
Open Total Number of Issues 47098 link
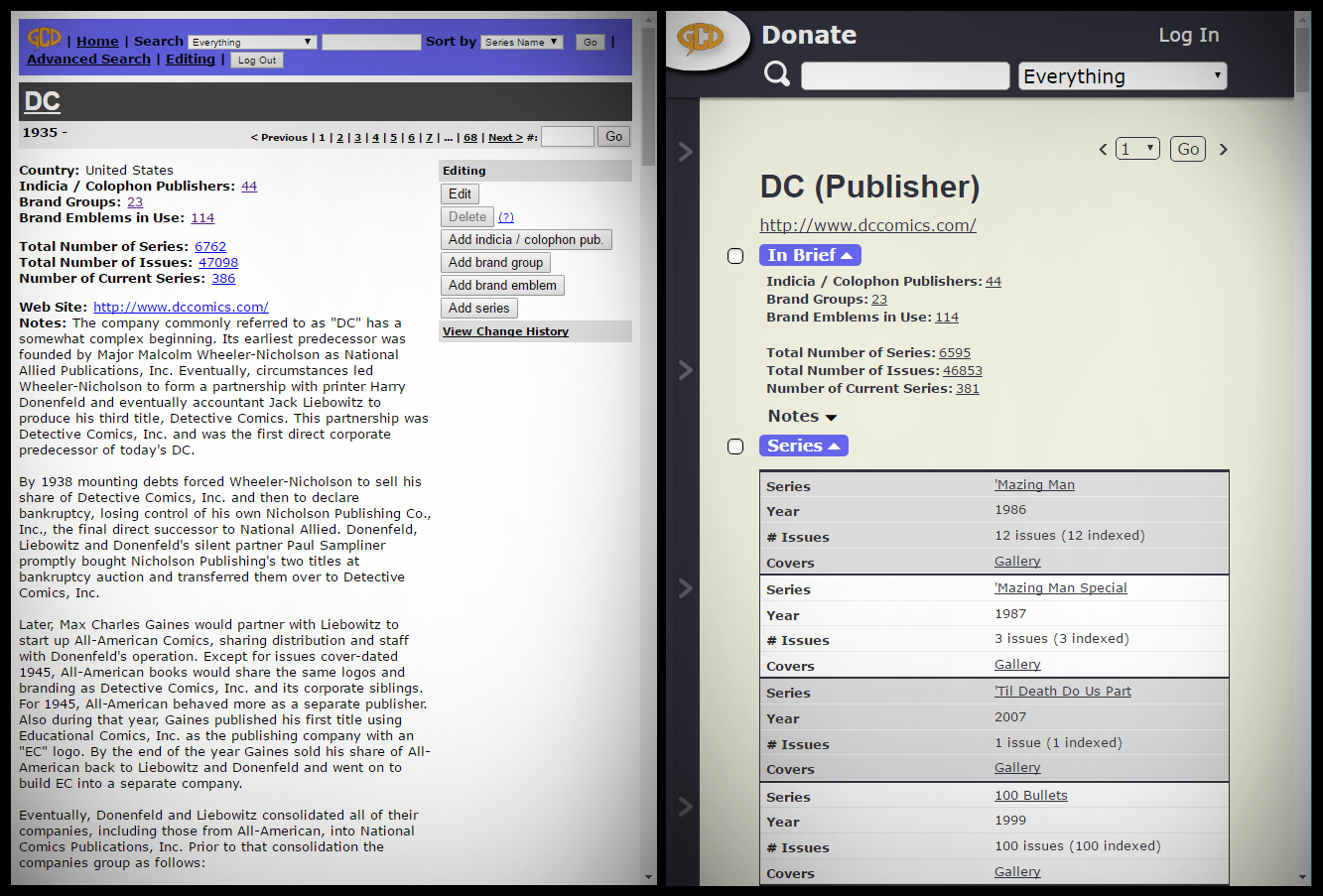click(x=218, y=263)
